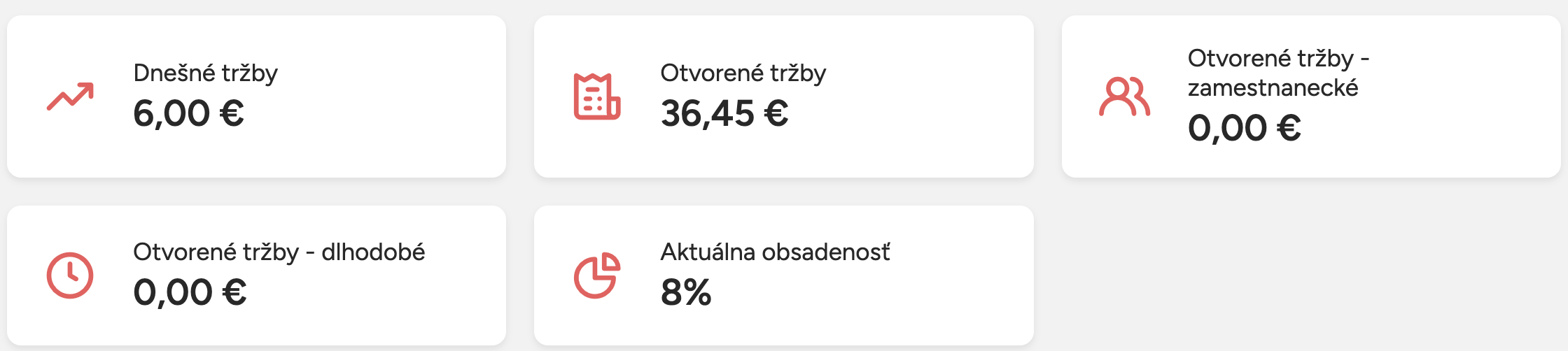Viewport: 1568px width, 351px height.
Task: Click the 6,00 € sales amount
Action: coord(188,113)
